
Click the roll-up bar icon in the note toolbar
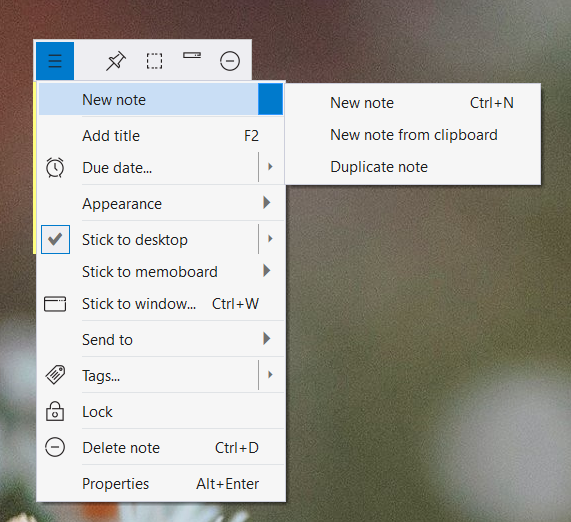pos(192,55)
